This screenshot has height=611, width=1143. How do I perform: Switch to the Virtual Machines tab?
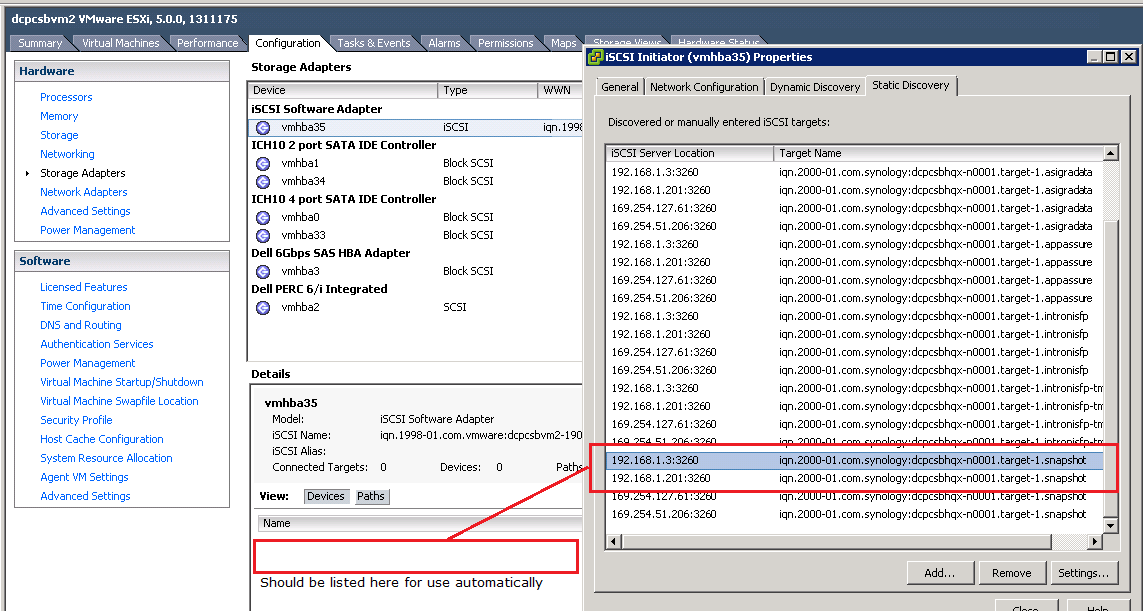coord(120,43)
